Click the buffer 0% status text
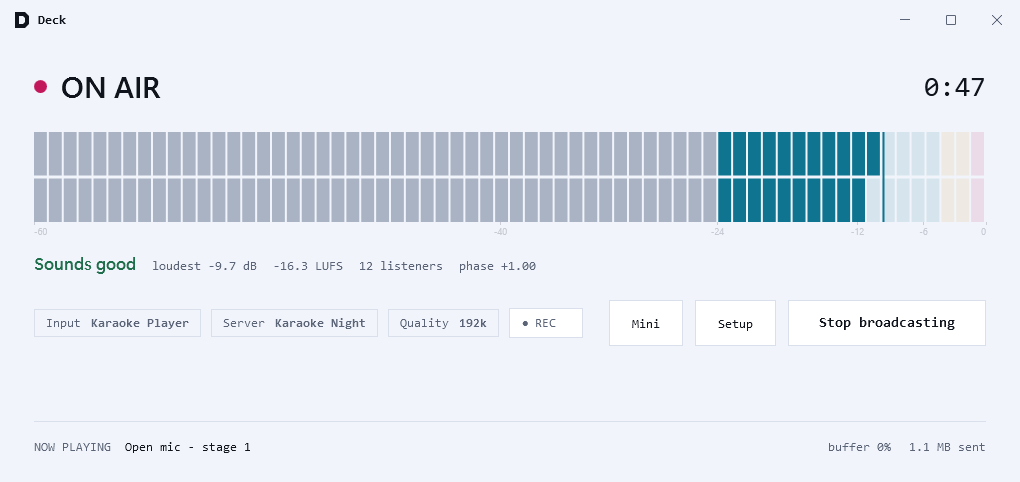Image resolution: width=1020 pixels, height=482 pixels. 859,447
